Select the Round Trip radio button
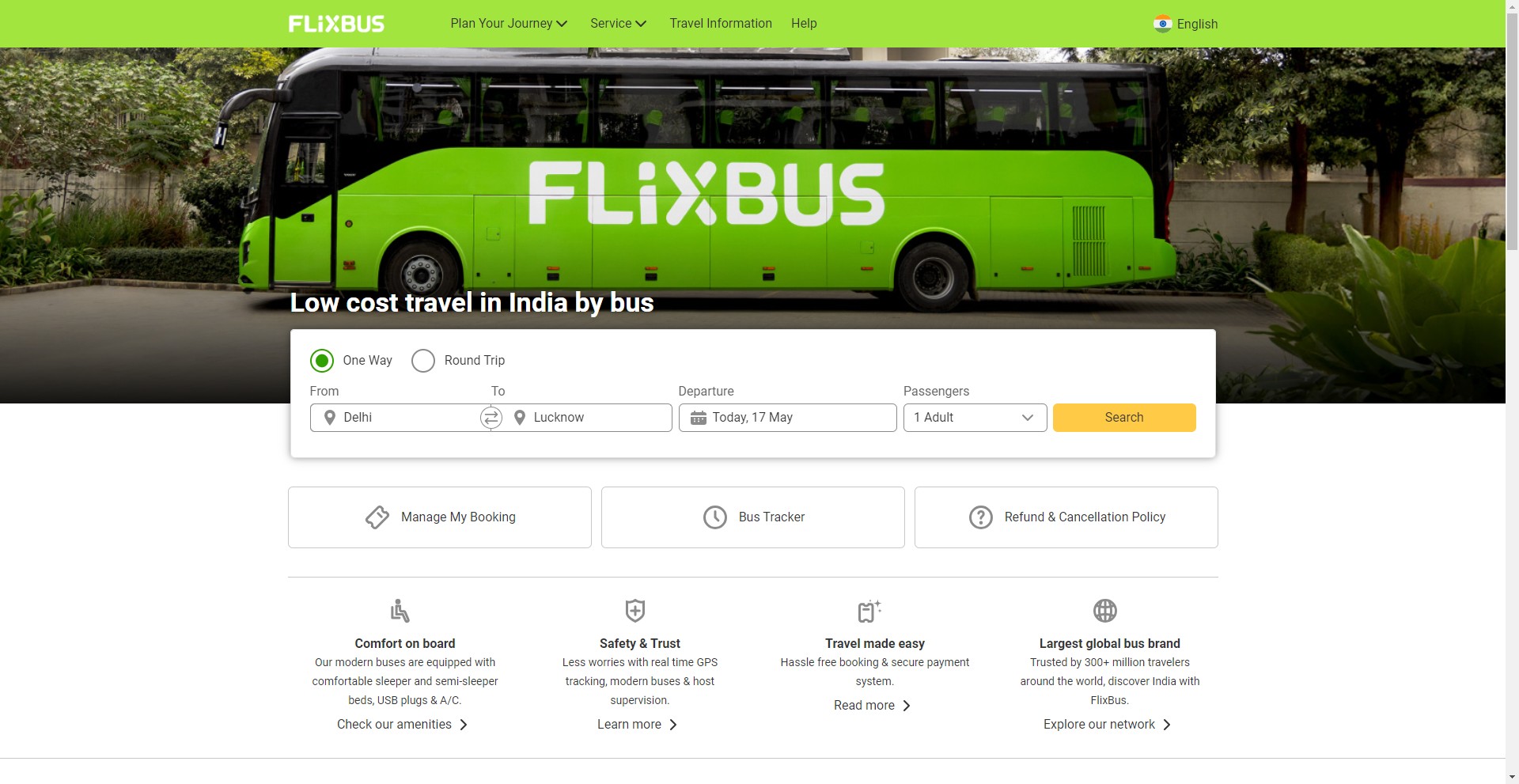 click(423, 361)
